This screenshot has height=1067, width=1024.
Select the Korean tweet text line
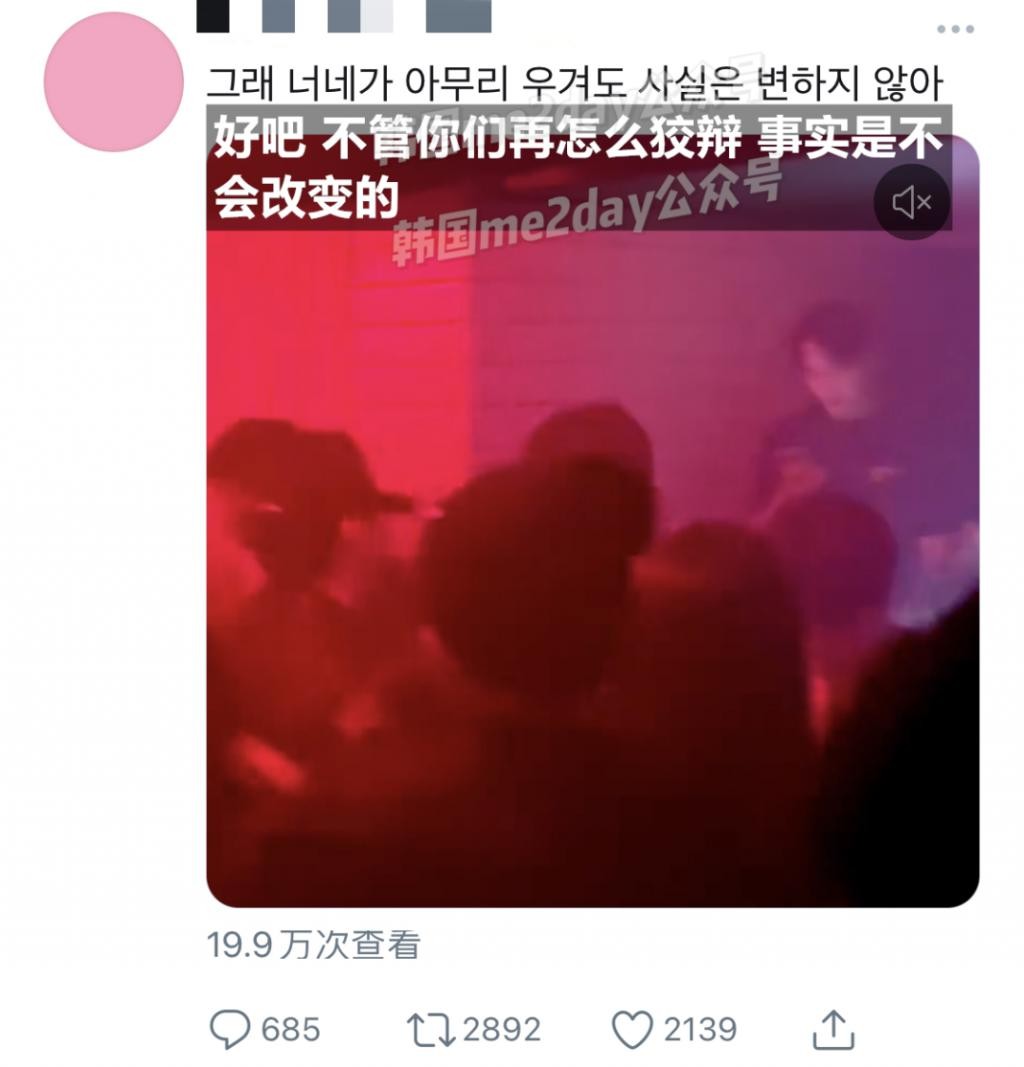pos(574,84)
